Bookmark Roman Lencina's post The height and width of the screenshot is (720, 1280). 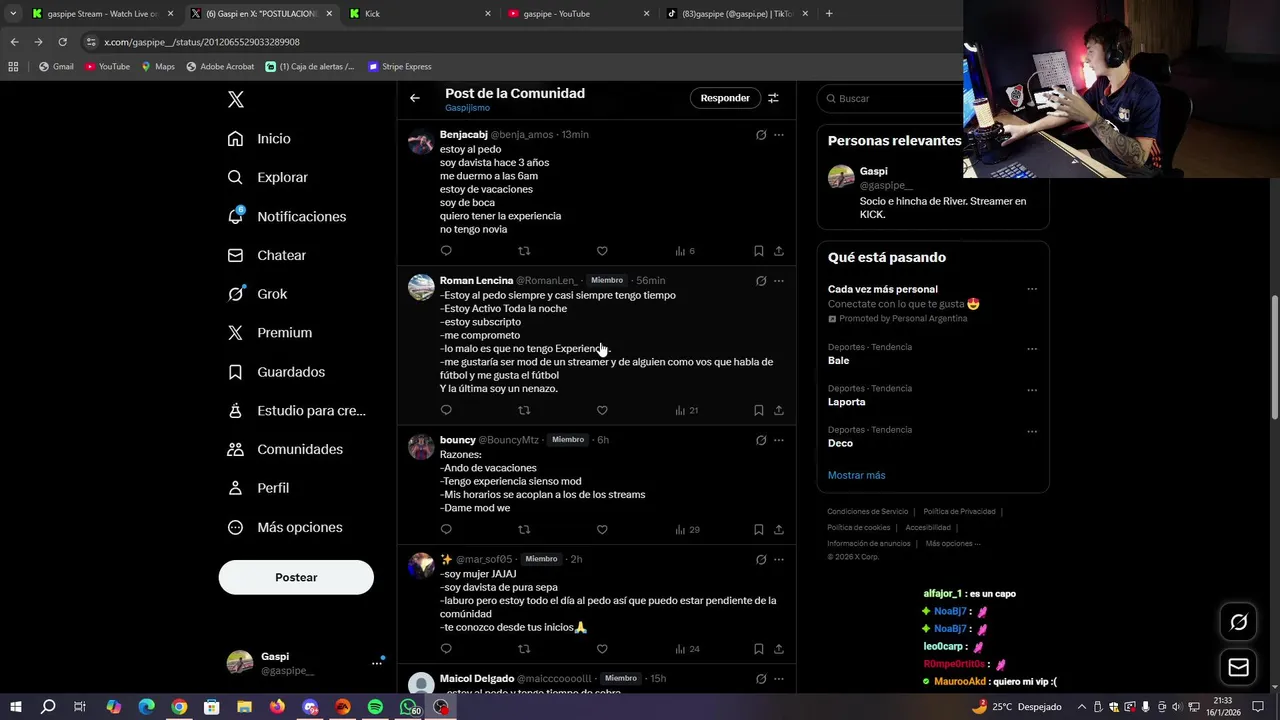click(x=759, y=410)
